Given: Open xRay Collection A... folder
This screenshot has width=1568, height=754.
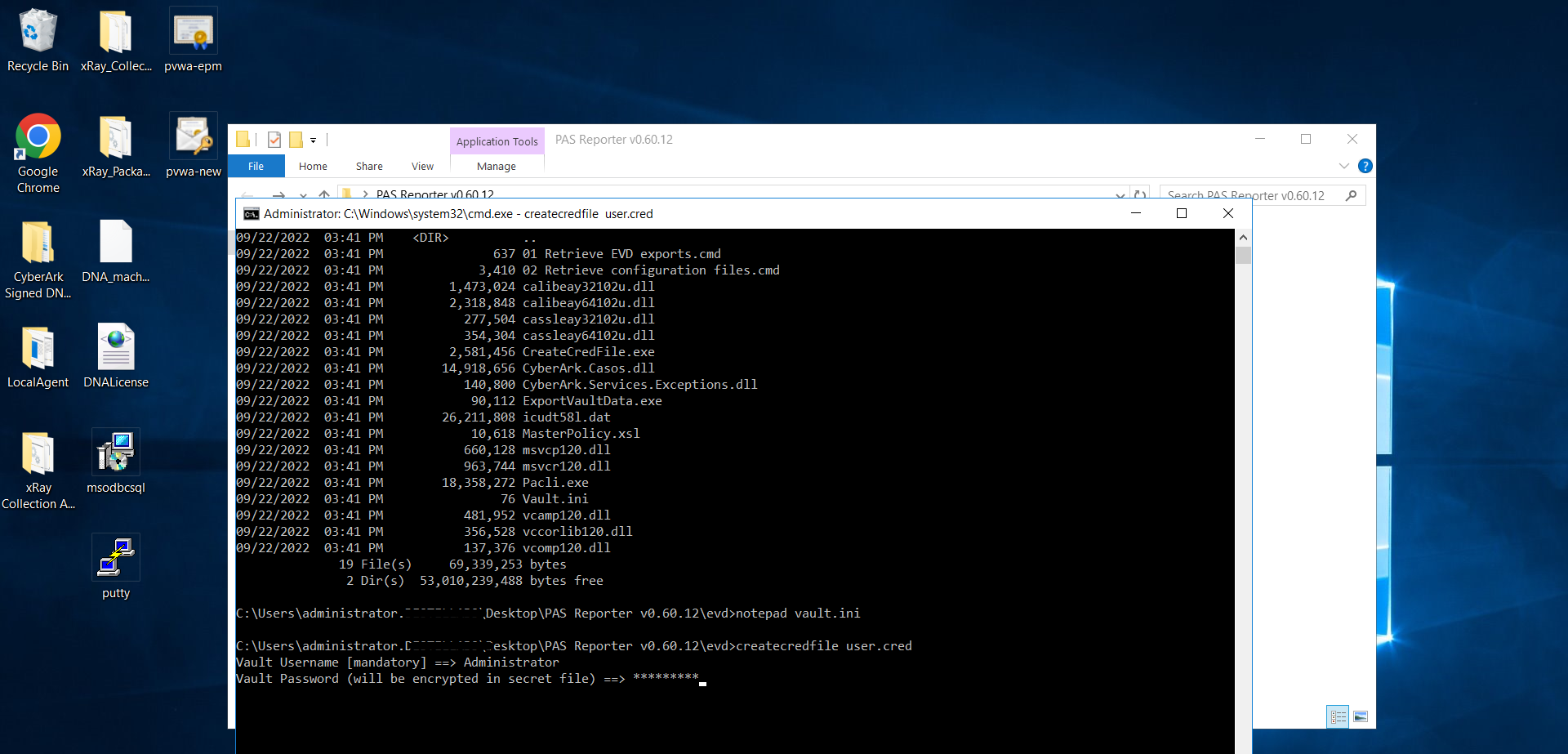Looking at the screenshot, I should [x=38, y=471].
